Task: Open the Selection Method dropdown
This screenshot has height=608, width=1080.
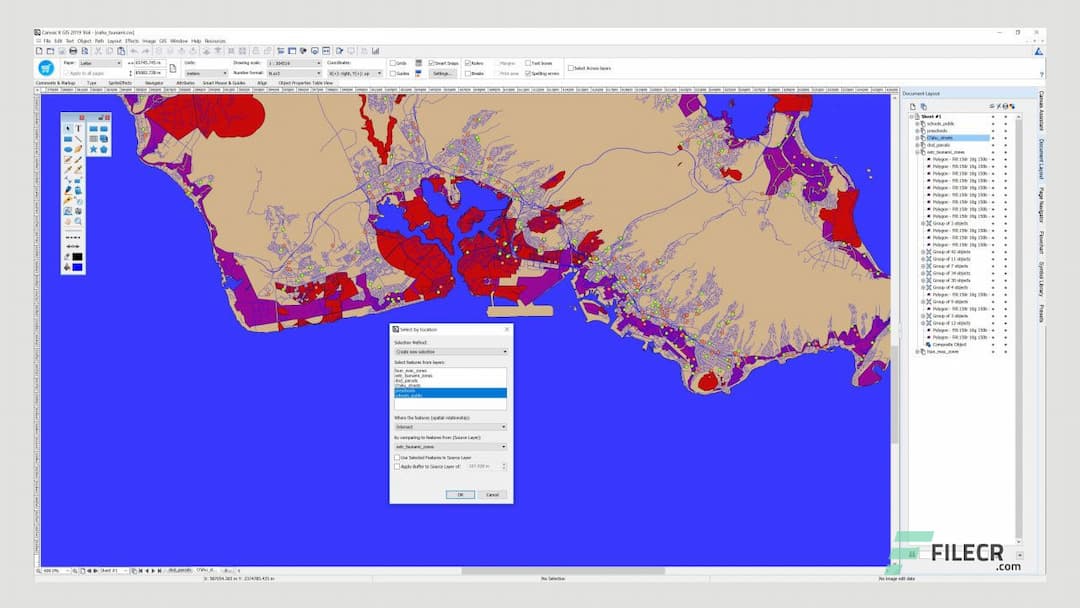Action: point(449,351)
